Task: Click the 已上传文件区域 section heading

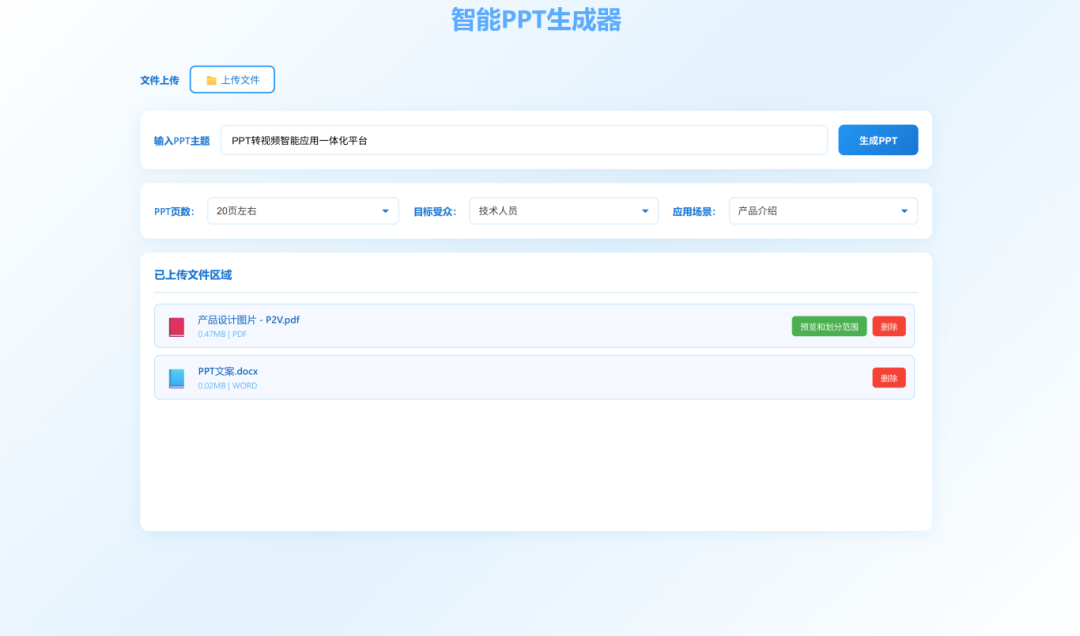Action: click(193, 275)
